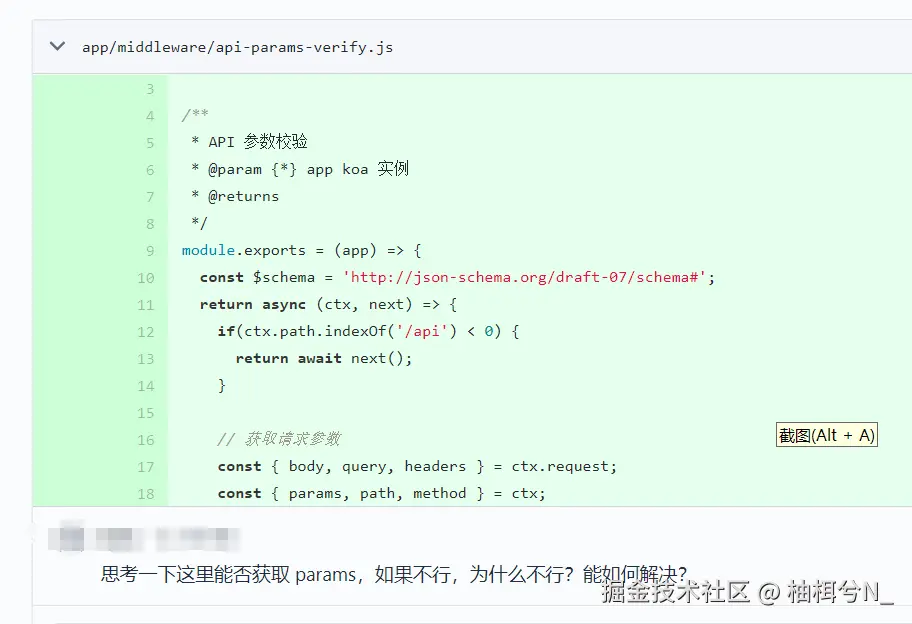Click line number 13 in gutter
The image size is (912, 624).
pyautogui.click(x=146, y=359)
